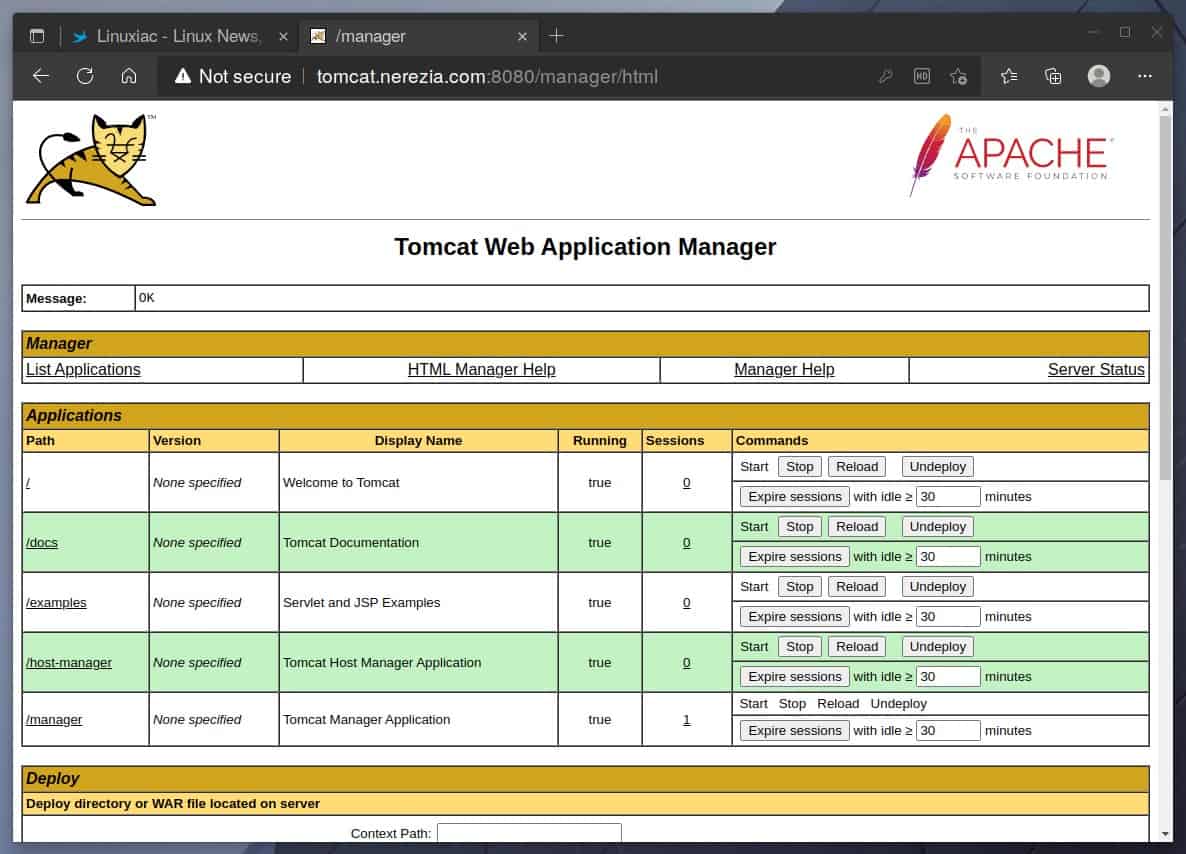Open the Server Status link
The image size is (1186, 854).
click(1095, 369)
